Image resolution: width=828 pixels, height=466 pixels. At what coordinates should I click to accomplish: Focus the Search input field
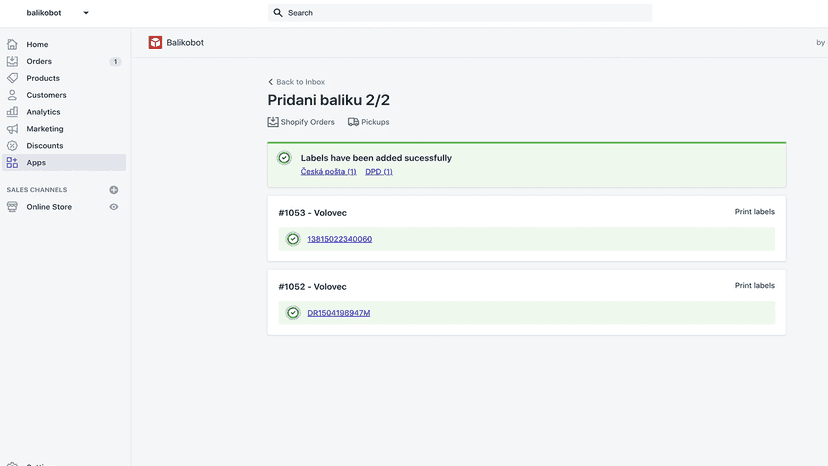(460, 13)
